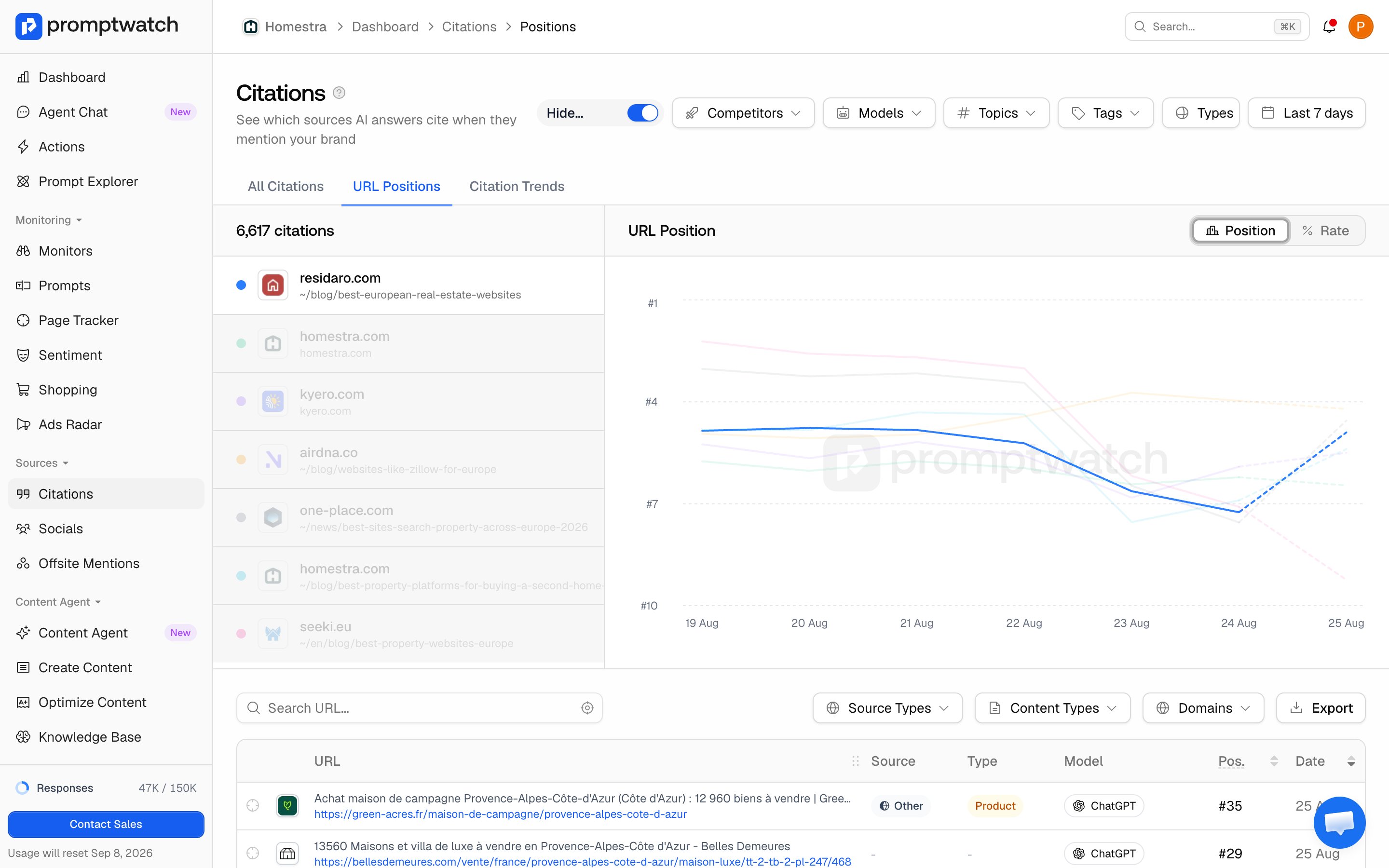Click green-acres favicon in first row
The height and width of the screenshot is (868, 1389).
click(287, 805)
